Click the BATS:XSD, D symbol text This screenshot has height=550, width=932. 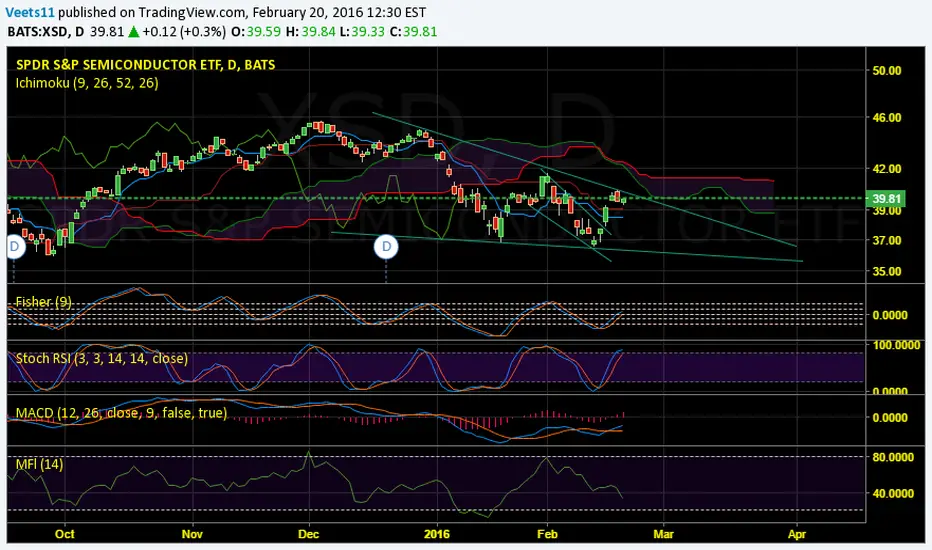[46, 32]
